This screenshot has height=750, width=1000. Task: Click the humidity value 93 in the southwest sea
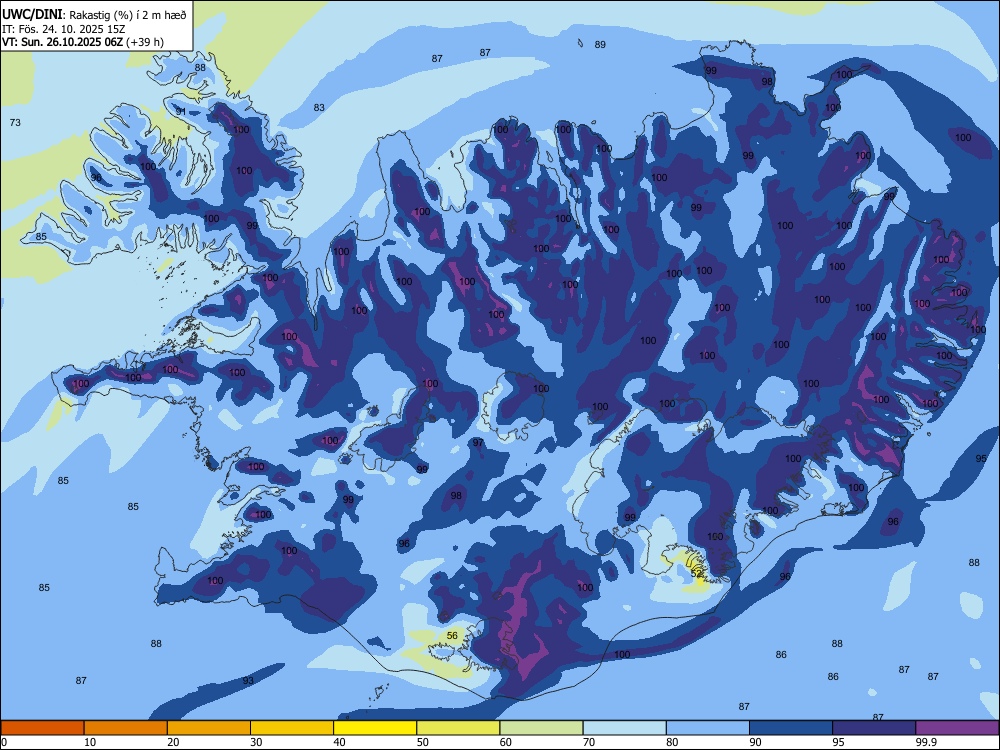248,680
